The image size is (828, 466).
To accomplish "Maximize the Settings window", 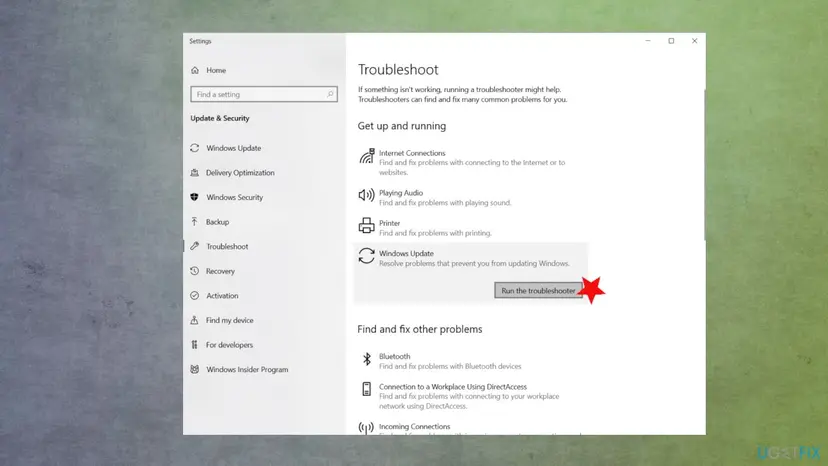I will coord(671,41).
